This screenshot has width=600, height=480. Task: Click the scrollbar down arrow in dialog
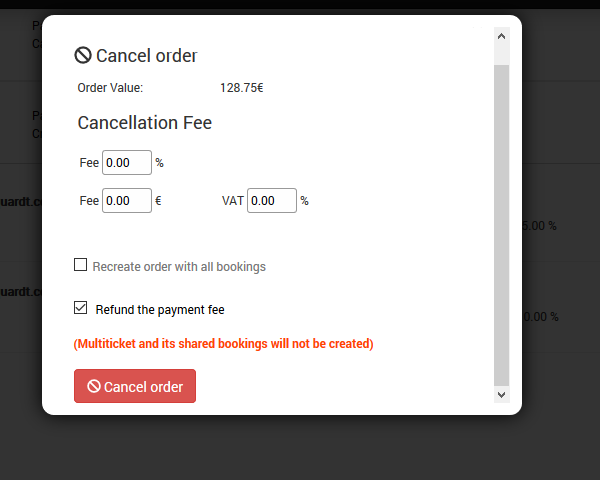(501, 394)
